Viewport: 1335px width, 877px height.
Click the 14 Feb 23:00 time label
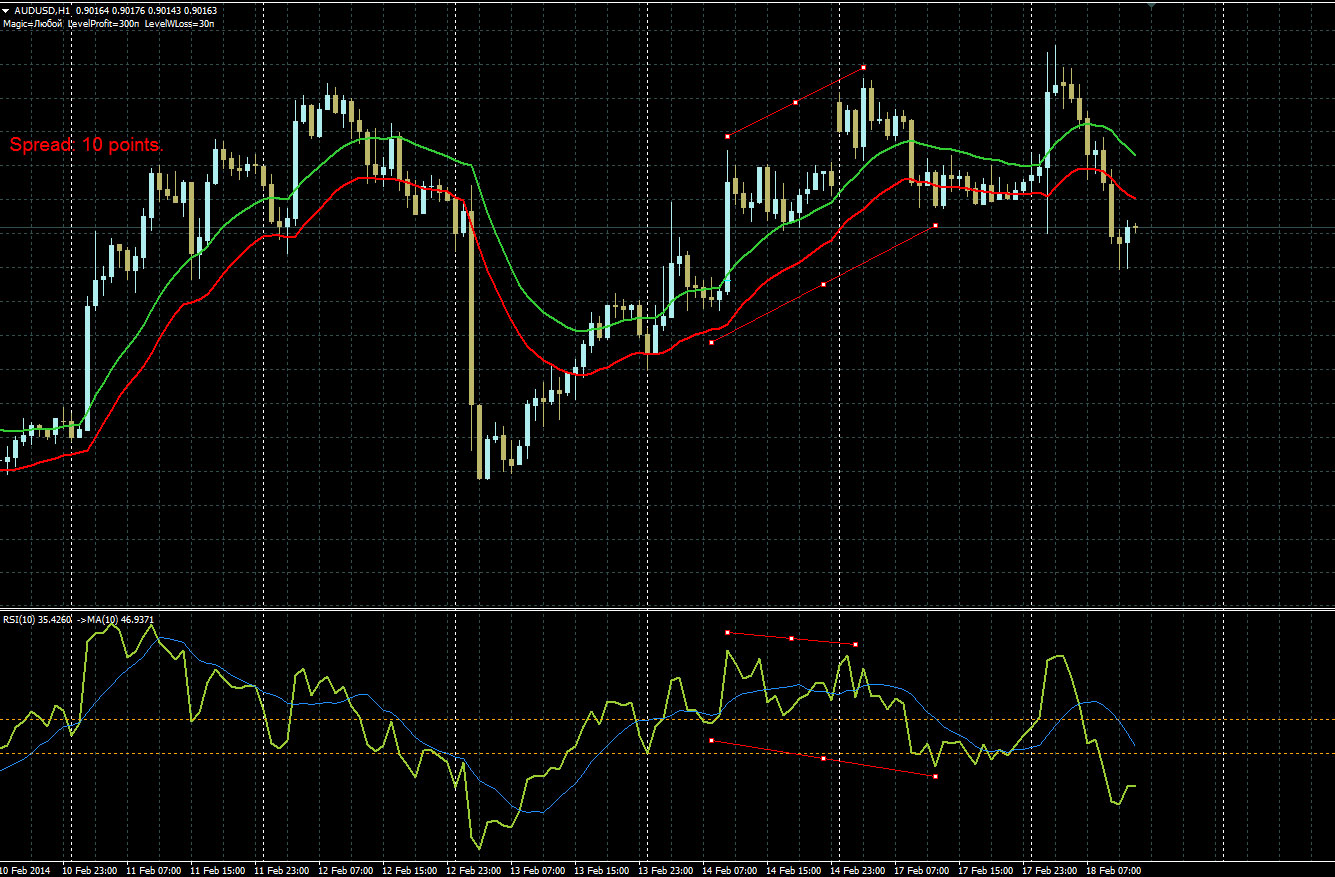[857, 870]
